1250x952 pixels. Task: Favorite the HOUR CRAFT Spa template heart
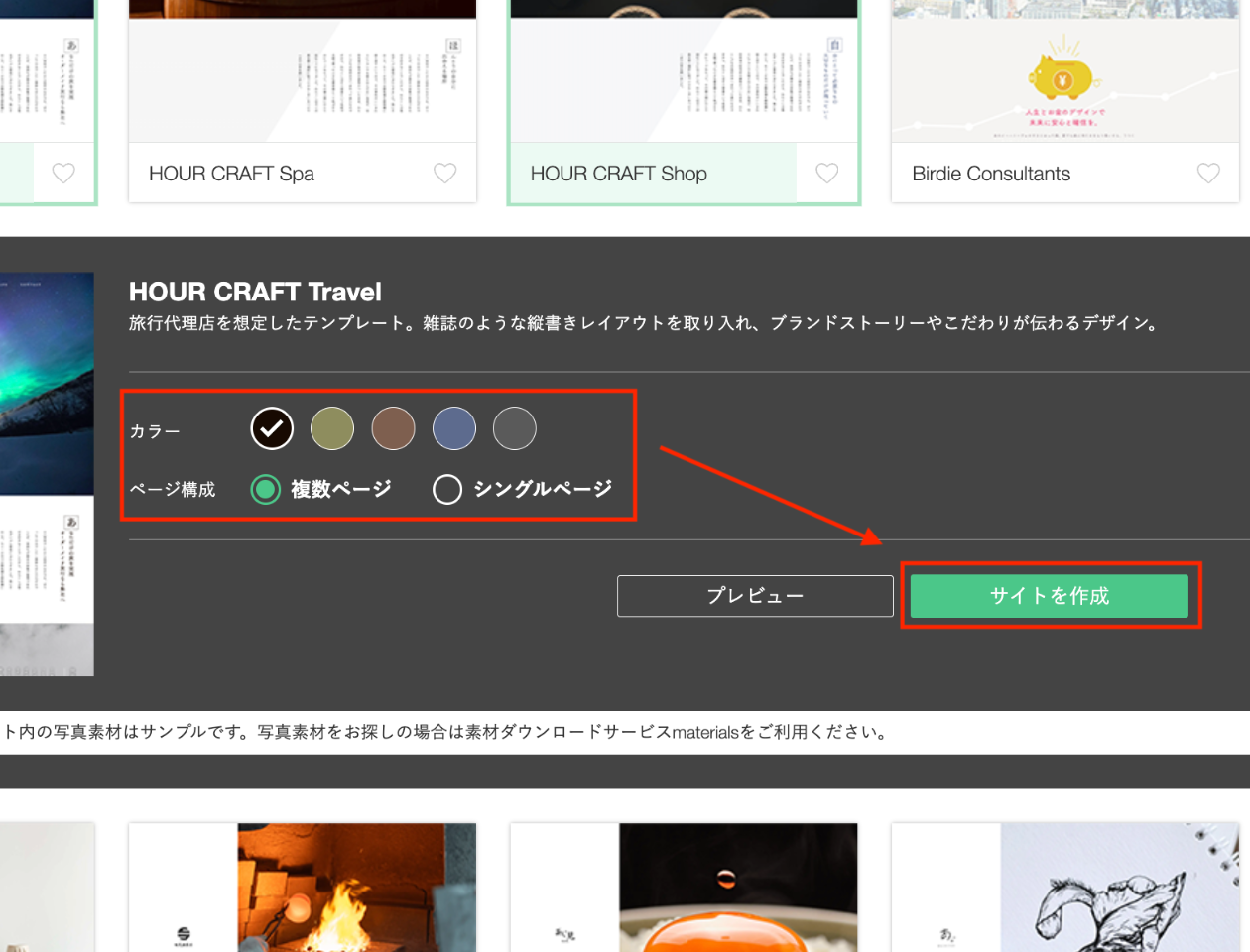click(x=445, y=174)
